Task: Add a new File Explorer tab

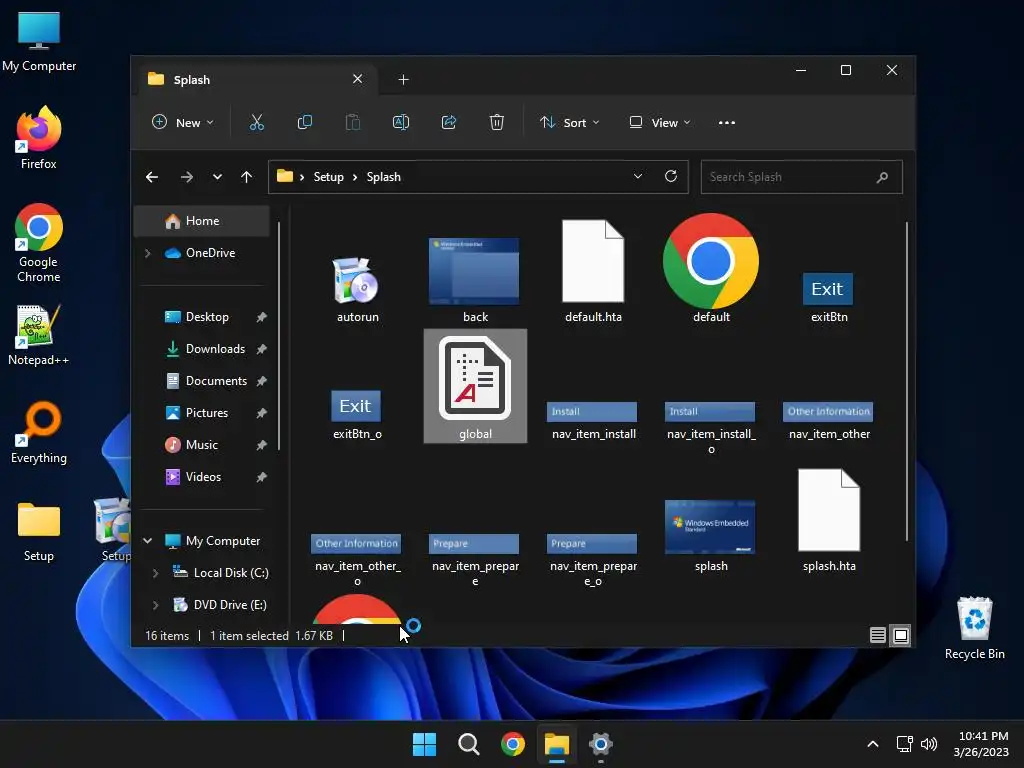Action: 403,80
